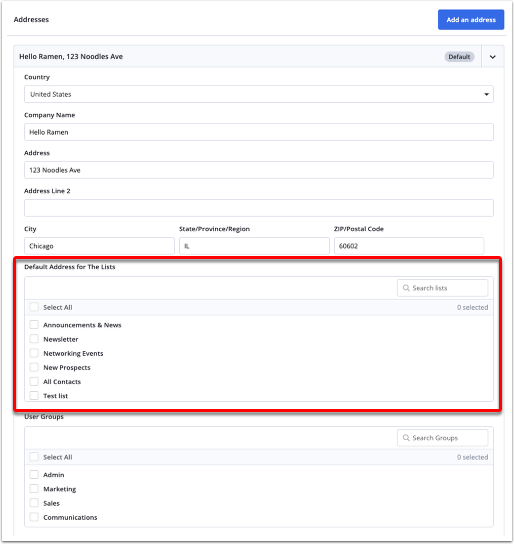Open the Country dropdown

259,94
